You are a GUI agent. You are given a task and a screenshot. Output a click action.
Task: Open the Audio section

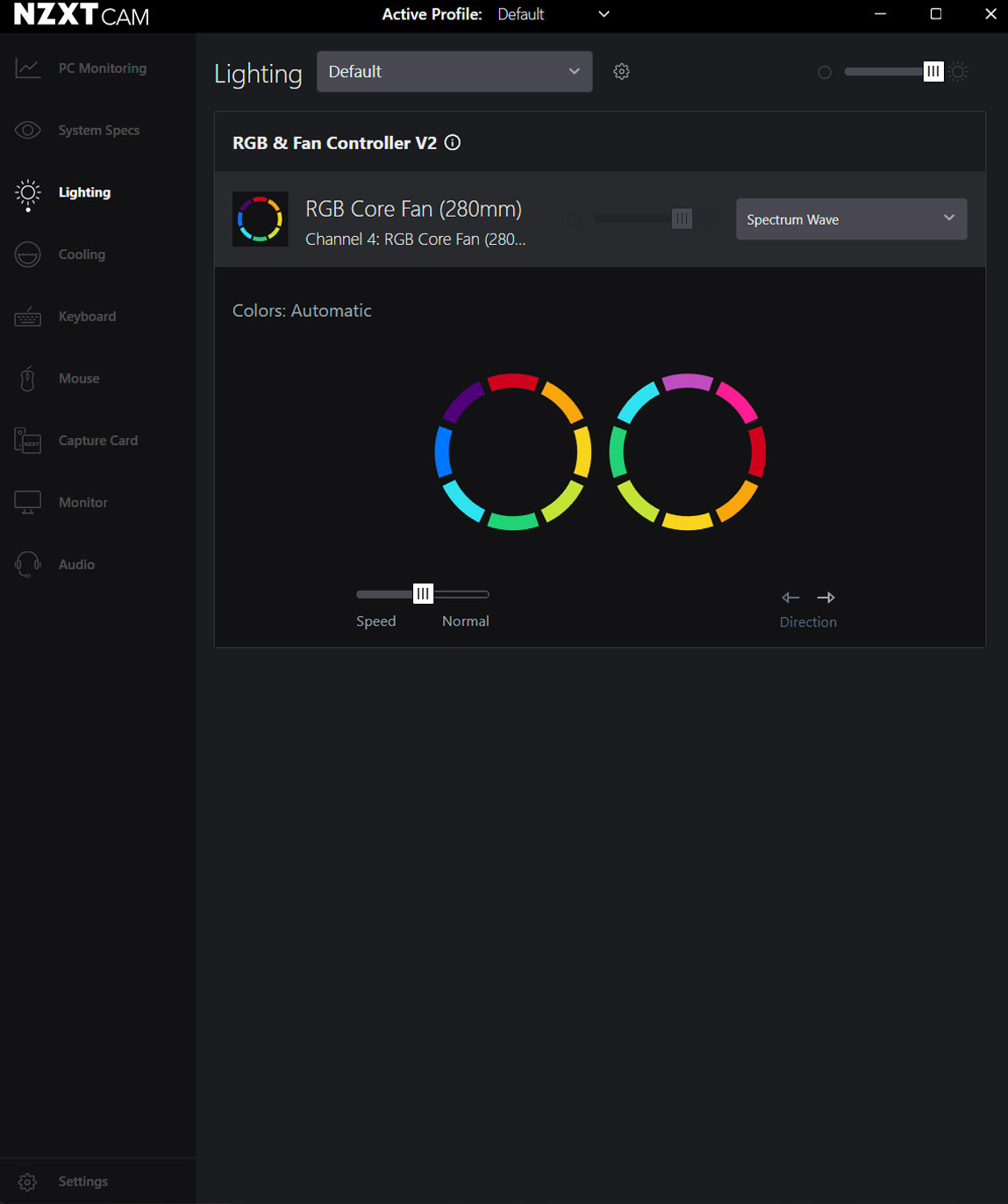(98, 564)
